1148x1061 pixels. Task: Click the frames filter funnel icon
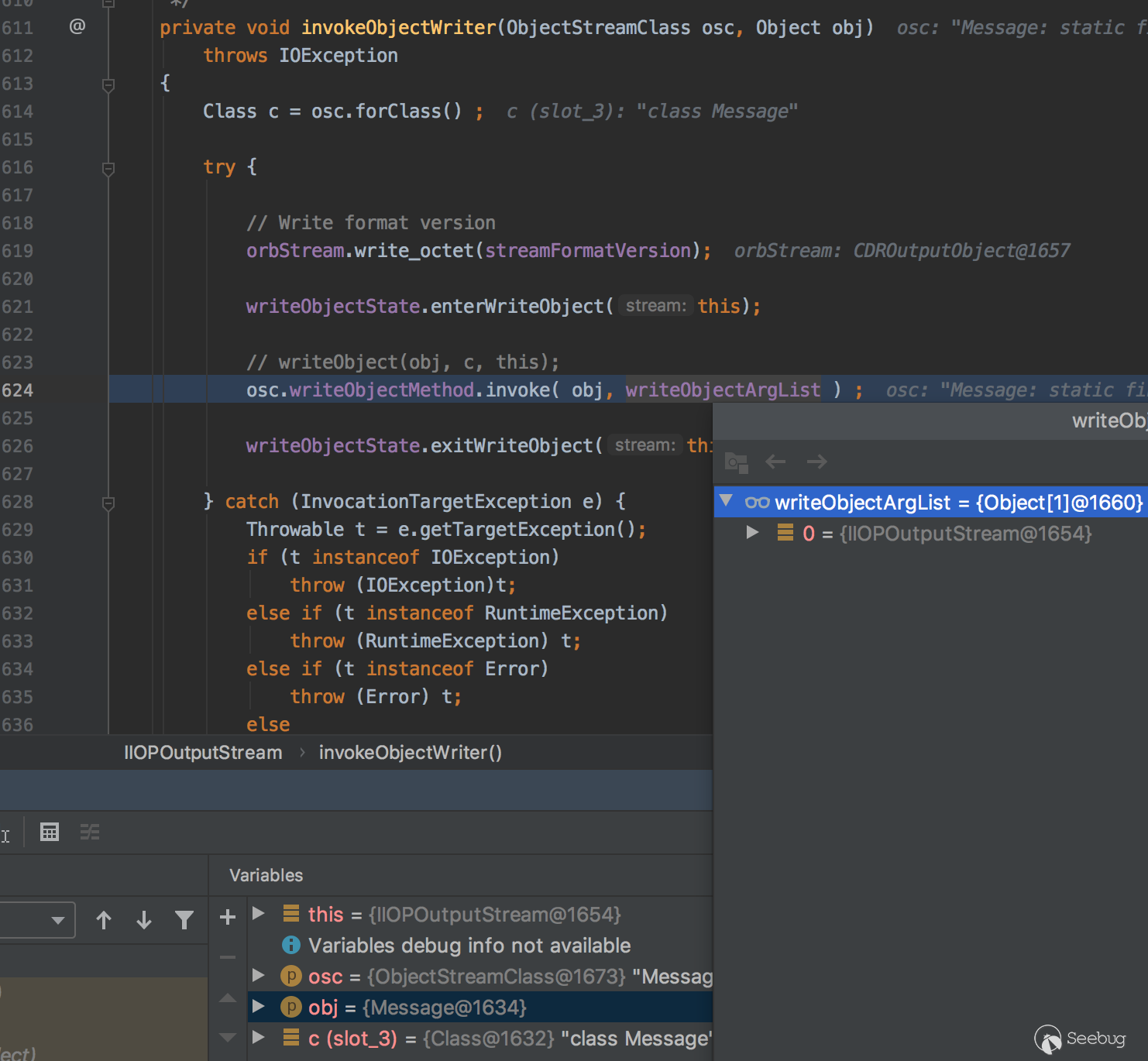[184, 919]
